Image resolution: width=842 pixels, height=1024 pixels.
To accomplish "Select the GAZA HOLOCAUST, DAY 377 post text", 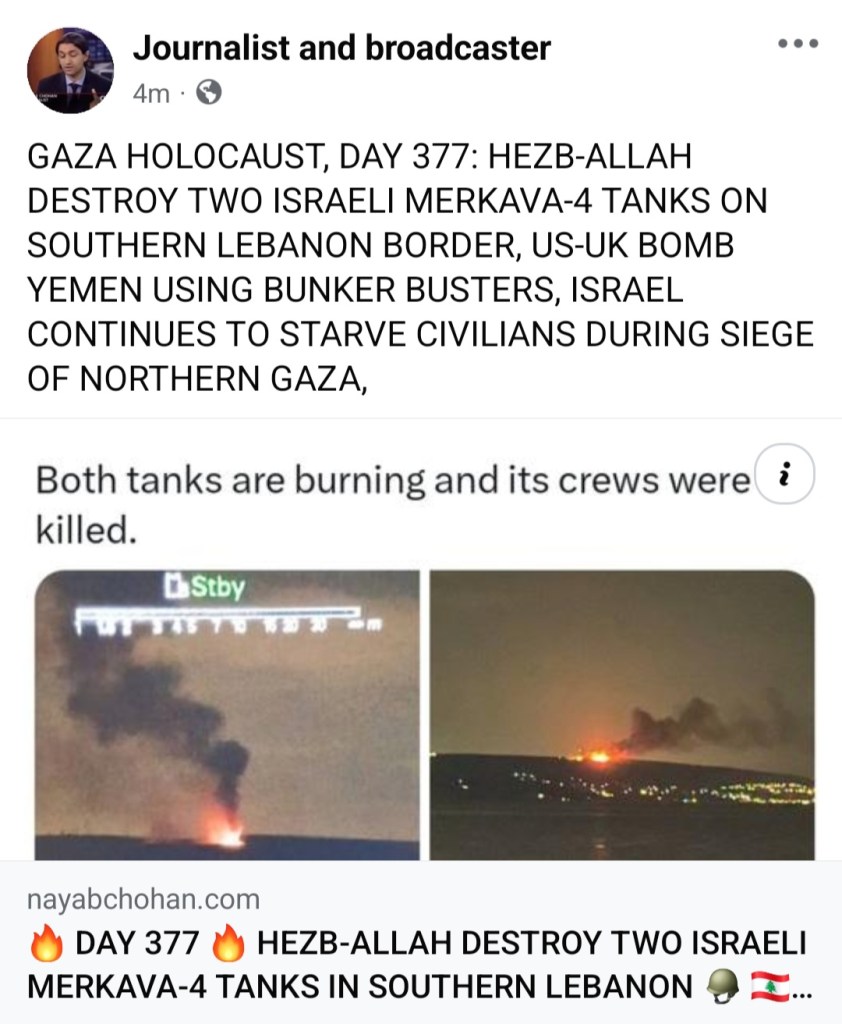I will [421, 267].
